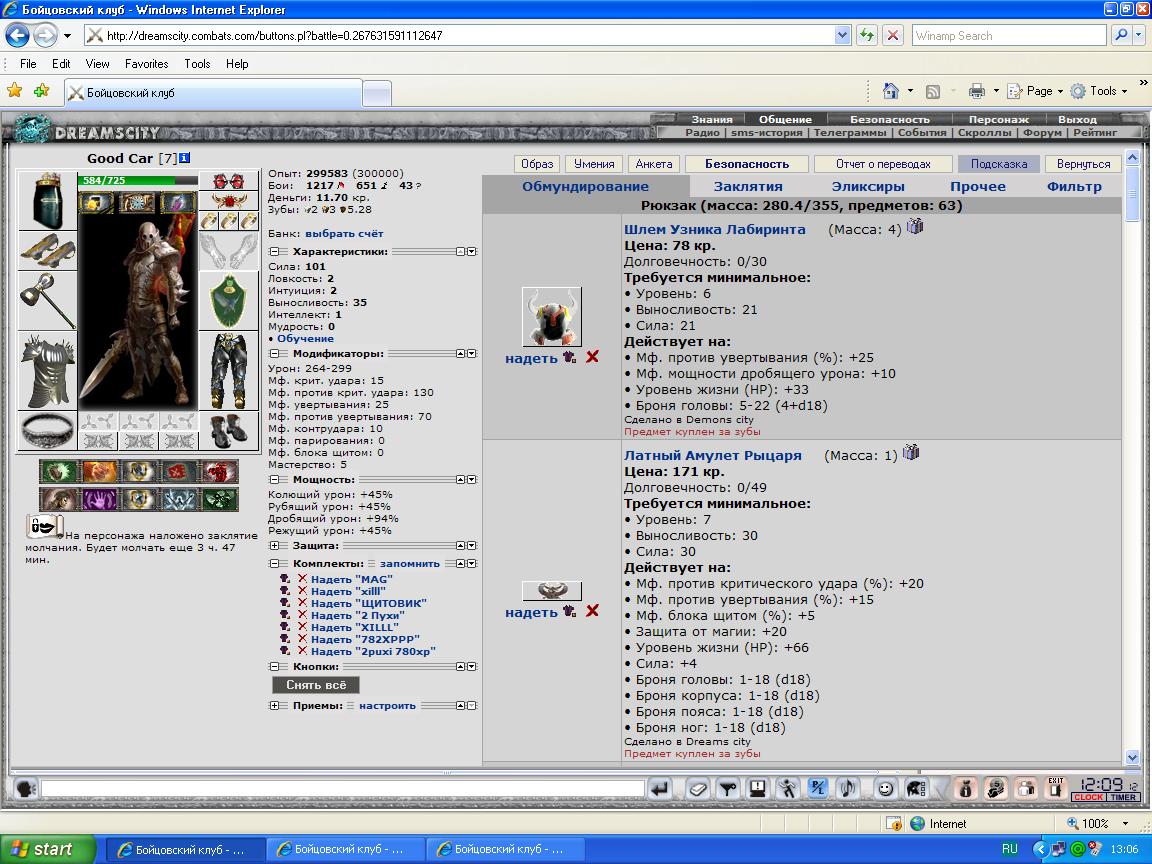The width and height of the screenshot is (1152, 864).
Task: Click the gift icon beside Шлем Узника Лабиринта
Action: (915, 226)
